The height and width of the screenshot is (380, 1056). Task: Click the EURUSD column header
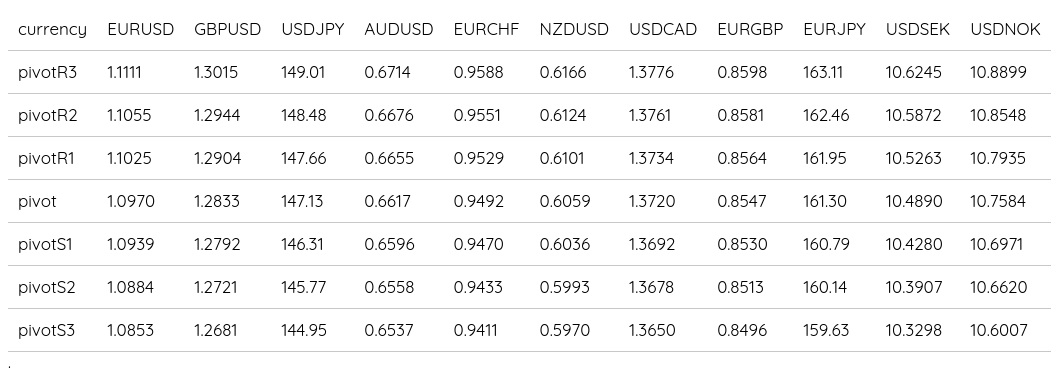point(141,30)
